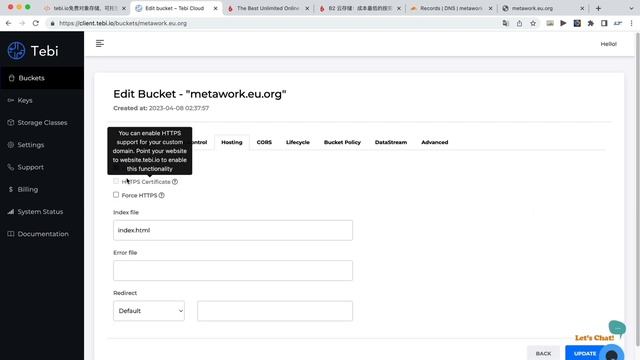Screen dimensions: 640x360
Task: Open the Redirect Default dropdown
Action: [149, 311]
